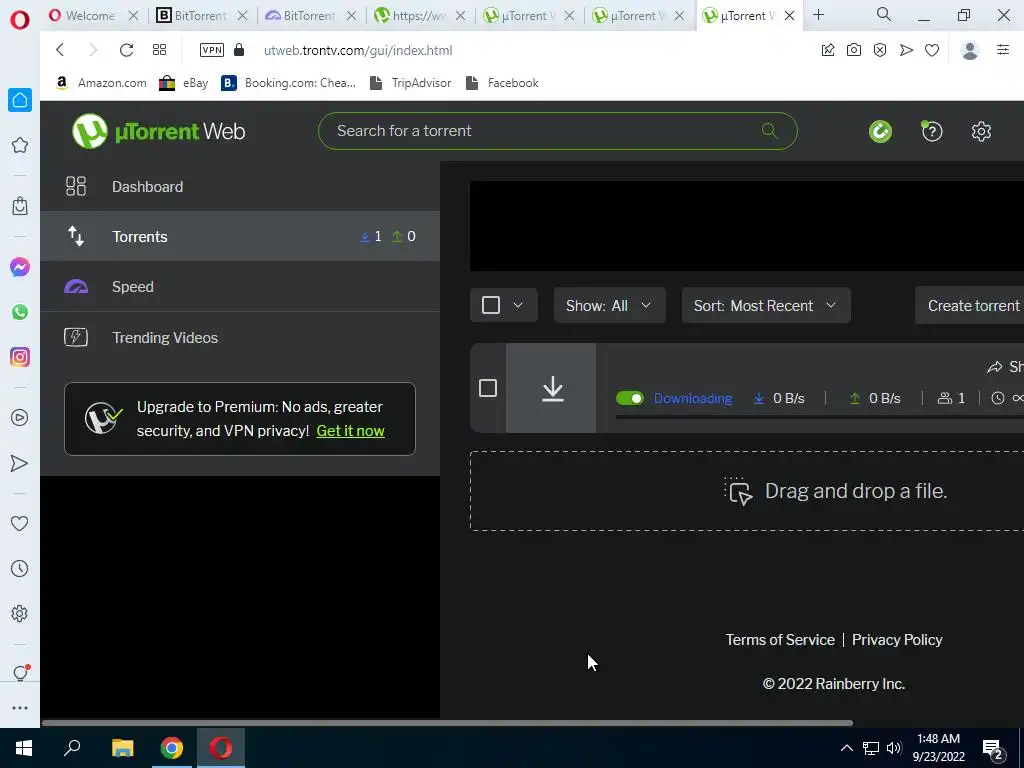Viewport: 1024px width, 768px height.
Task: Open the Windows Start menu
Action: click(x=24, y=748)
